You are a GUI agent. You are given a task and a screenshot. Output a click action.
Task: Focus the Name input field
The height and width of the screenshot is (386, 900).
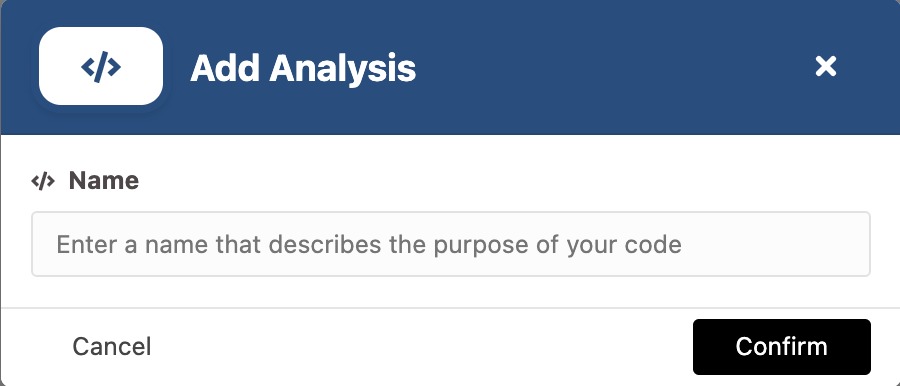tap(451, 244)
